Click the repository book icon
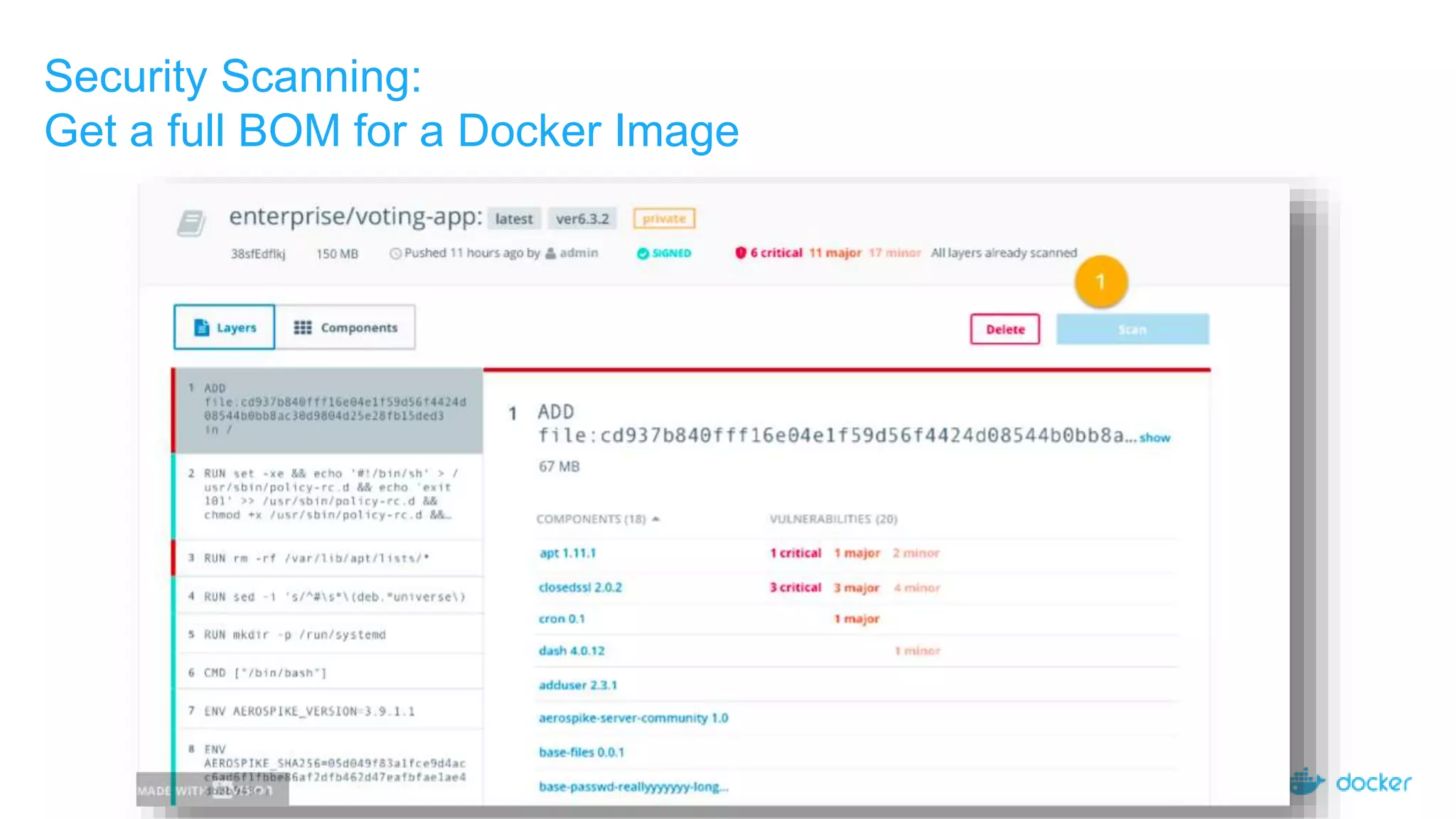The height and width of the screenshot is (819, 1456). pos(191,223)
